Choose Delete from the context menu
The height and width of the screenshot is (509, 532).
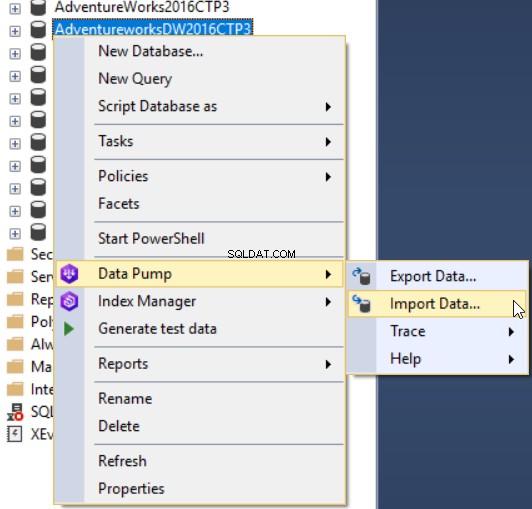click(x=200, y=426)
